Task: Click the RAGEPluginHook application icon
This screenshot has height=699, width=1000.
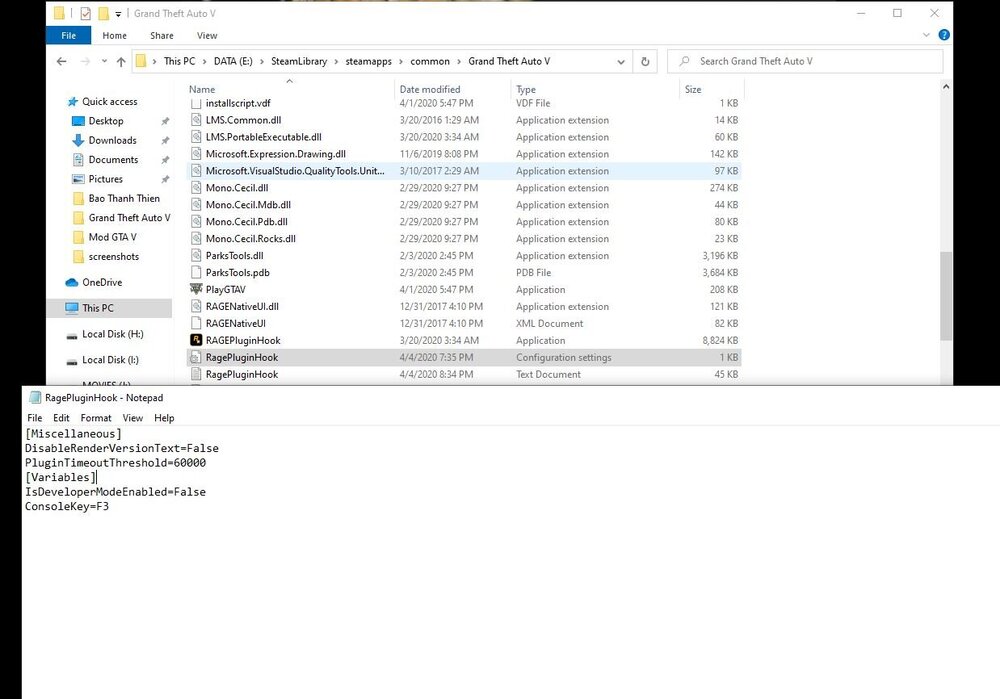Action: (x=196, y=341)
